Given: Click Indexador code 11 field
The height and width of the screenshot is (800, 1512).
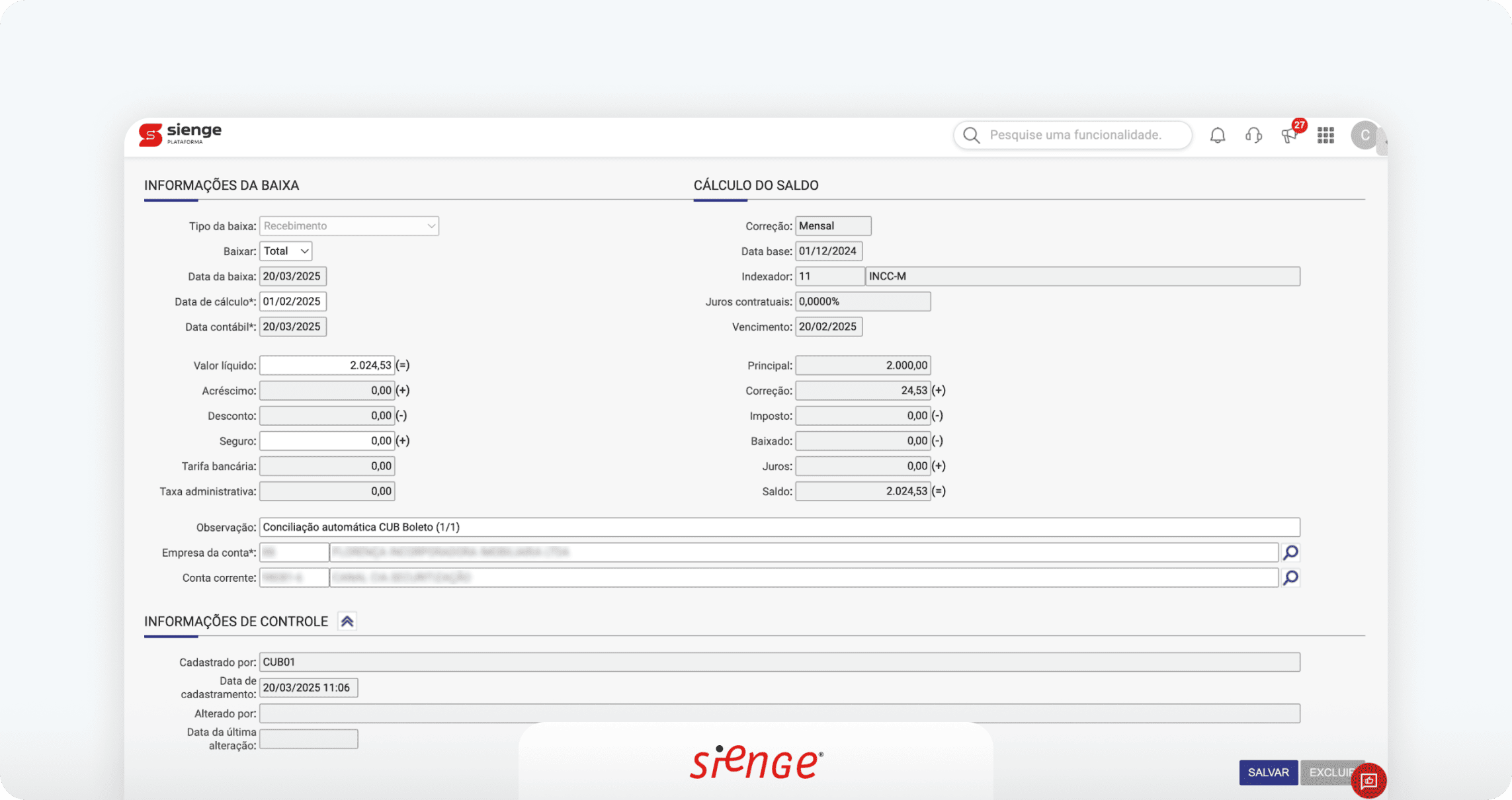Looking at the screenshot, I should coord(829,276).
